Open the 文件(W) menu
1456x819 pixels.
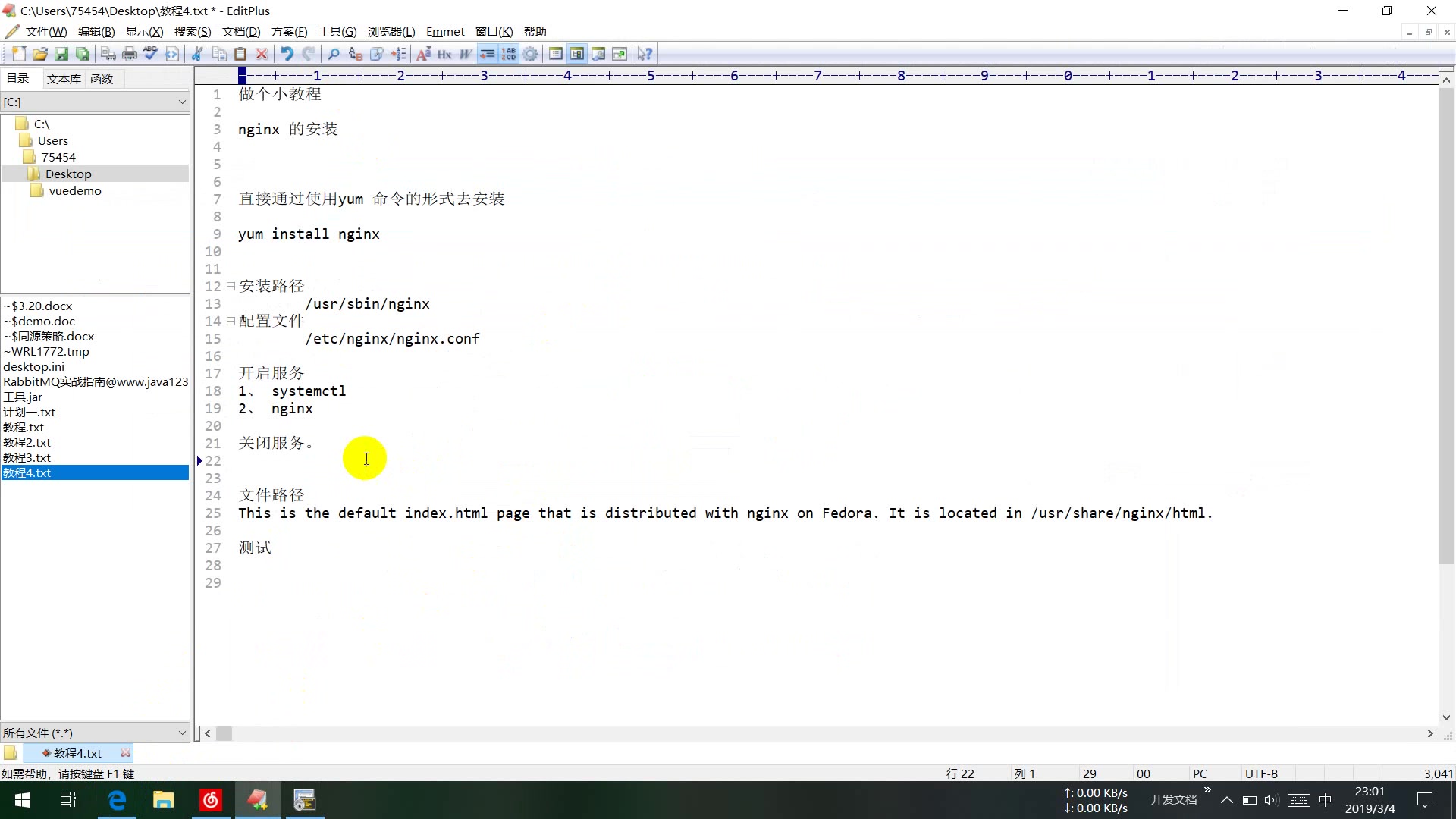point(45,31)
